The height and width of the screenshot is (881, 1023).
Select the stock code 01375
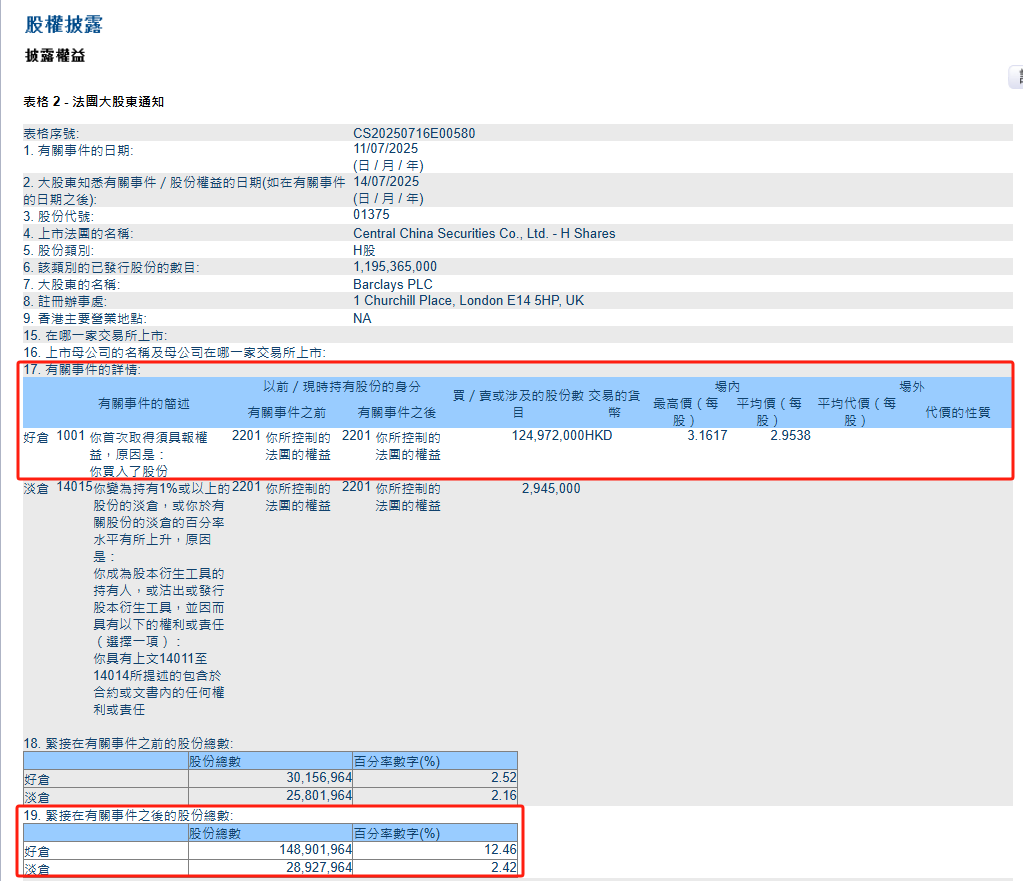tap(370, 216)
